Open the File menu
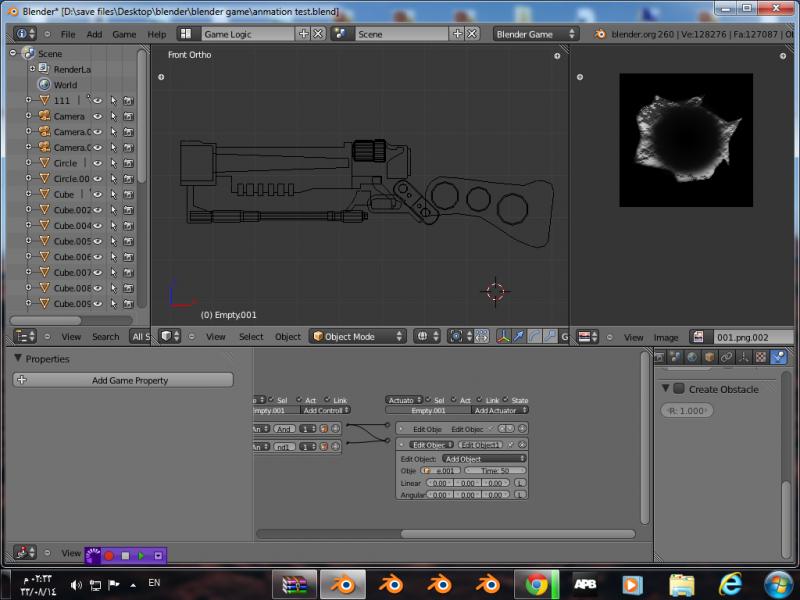Screen dimensions: 800x600 pos(68,34)
